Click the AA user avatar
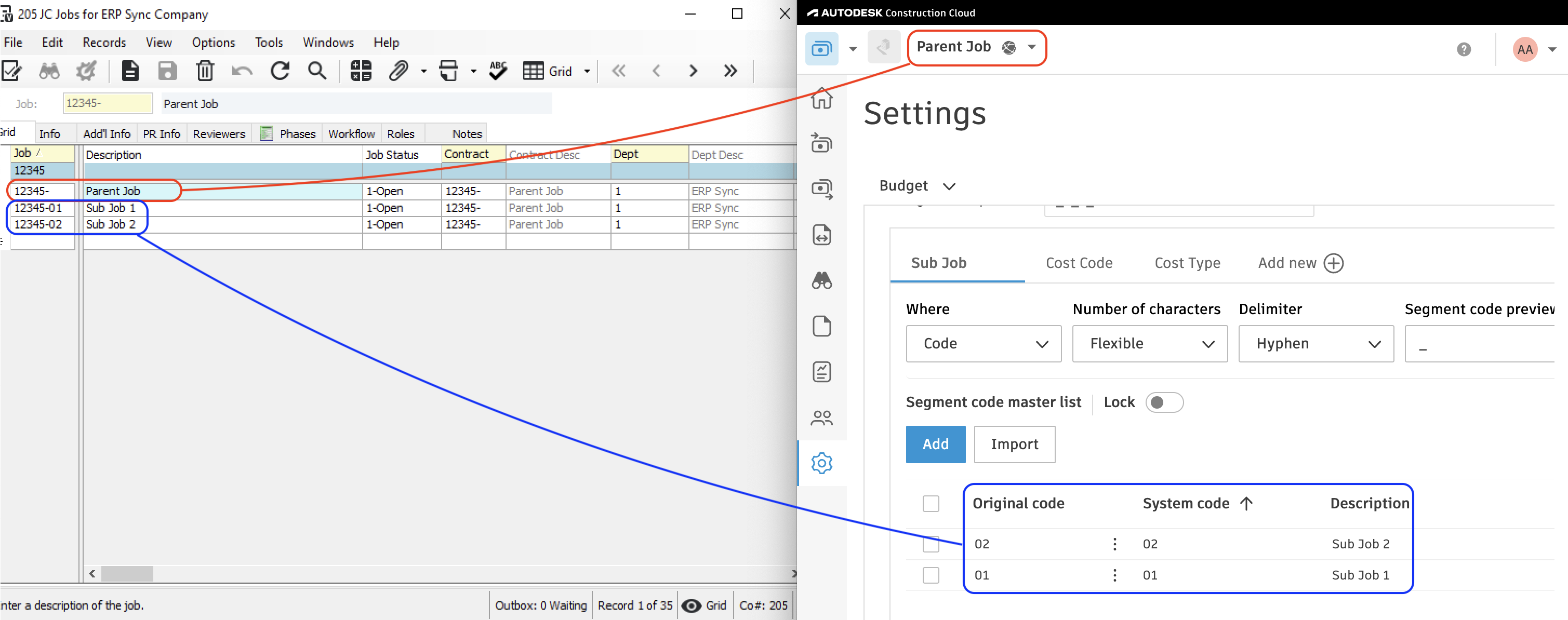 [1525, 49]
